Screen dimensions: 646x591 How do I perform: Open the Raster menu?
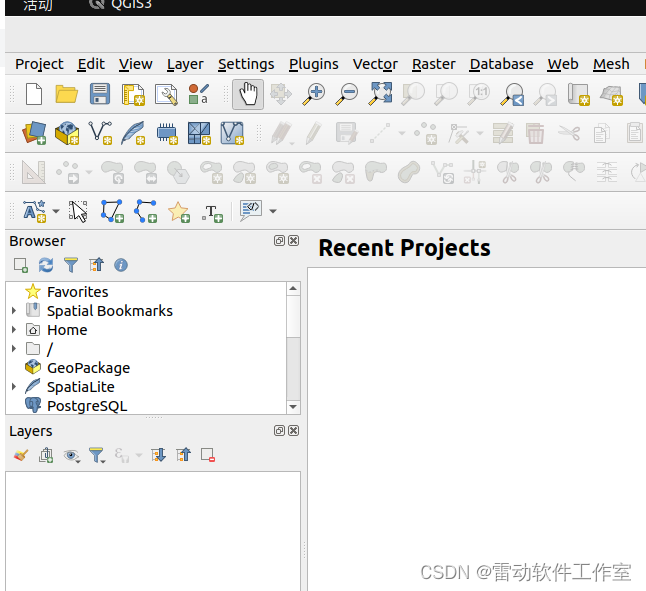(x=433, y=64)
